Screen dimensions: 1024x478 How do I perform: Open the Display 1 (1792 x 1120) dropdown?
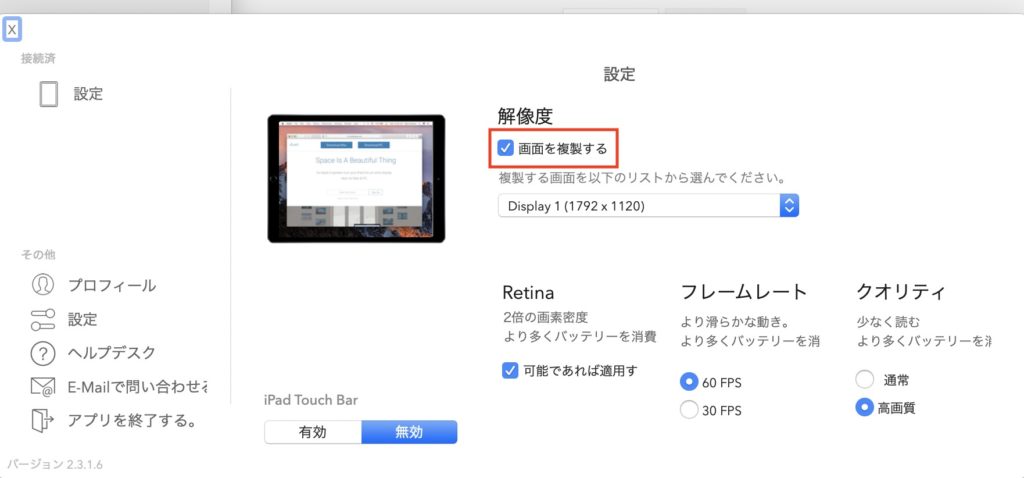click(x=640, y=206)
